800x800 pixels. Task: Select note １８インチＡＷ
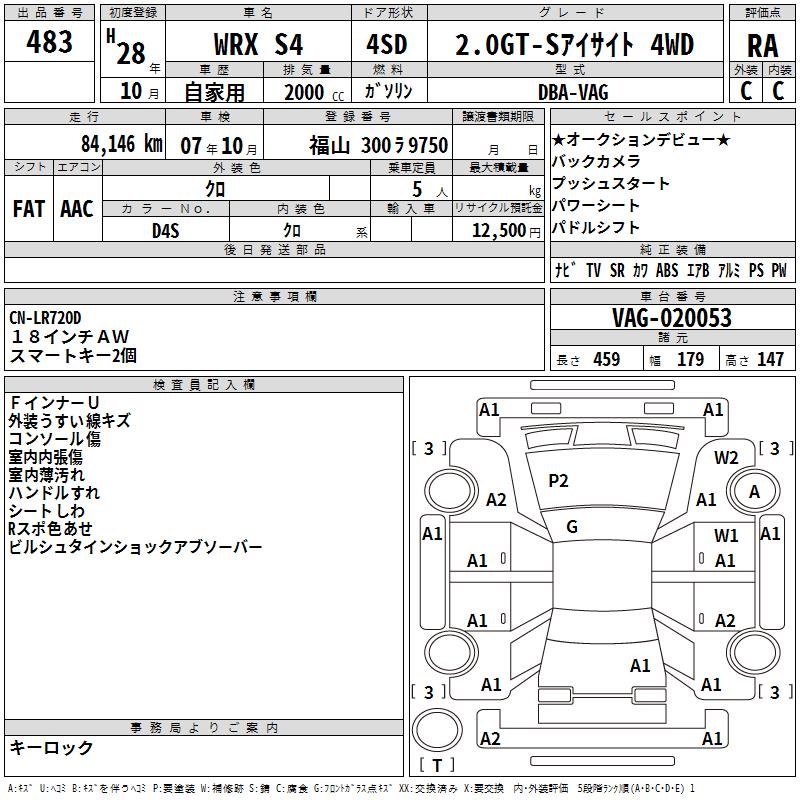70,336
